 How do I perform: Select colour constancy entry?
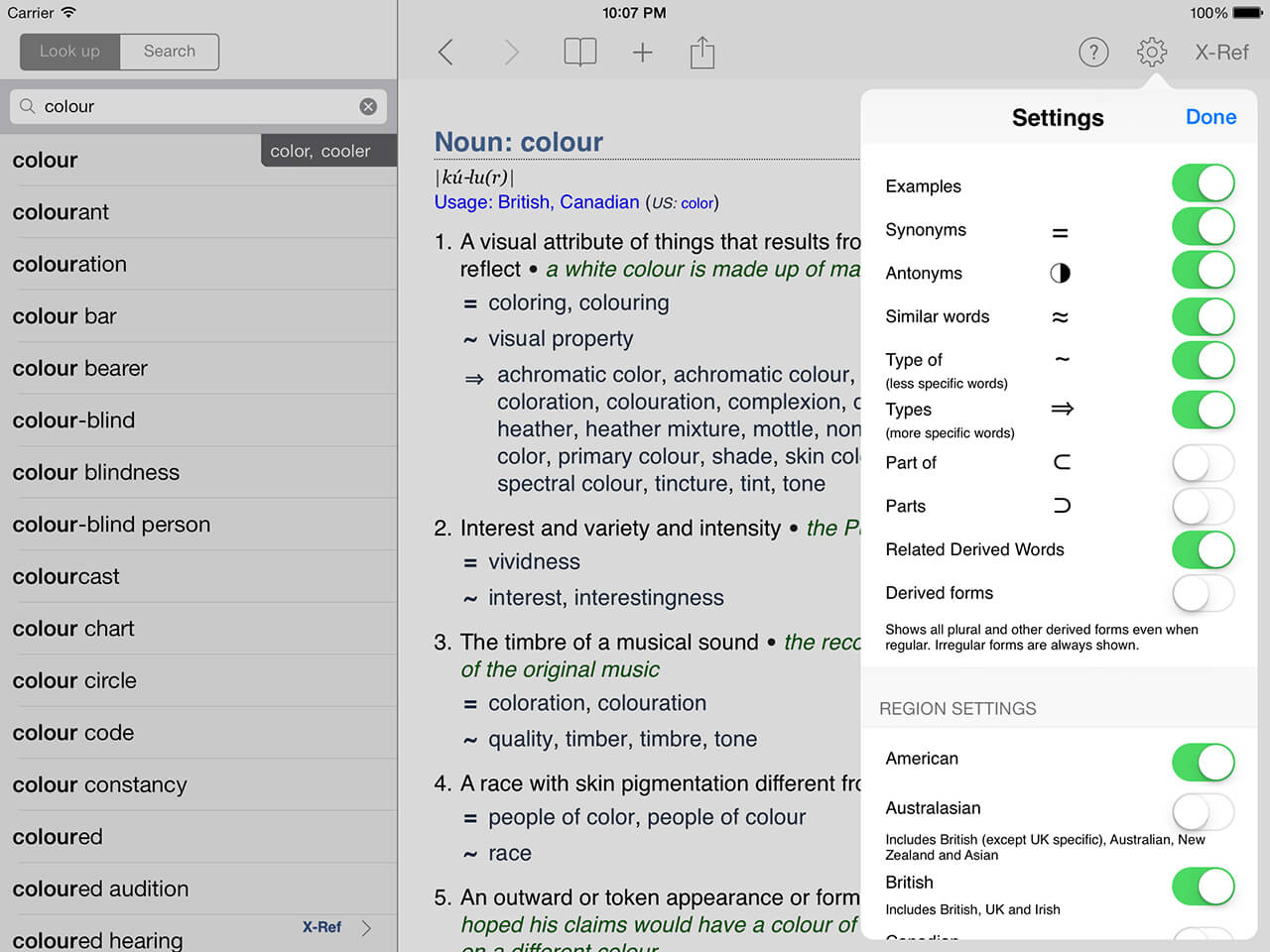[x=198, y=784]
